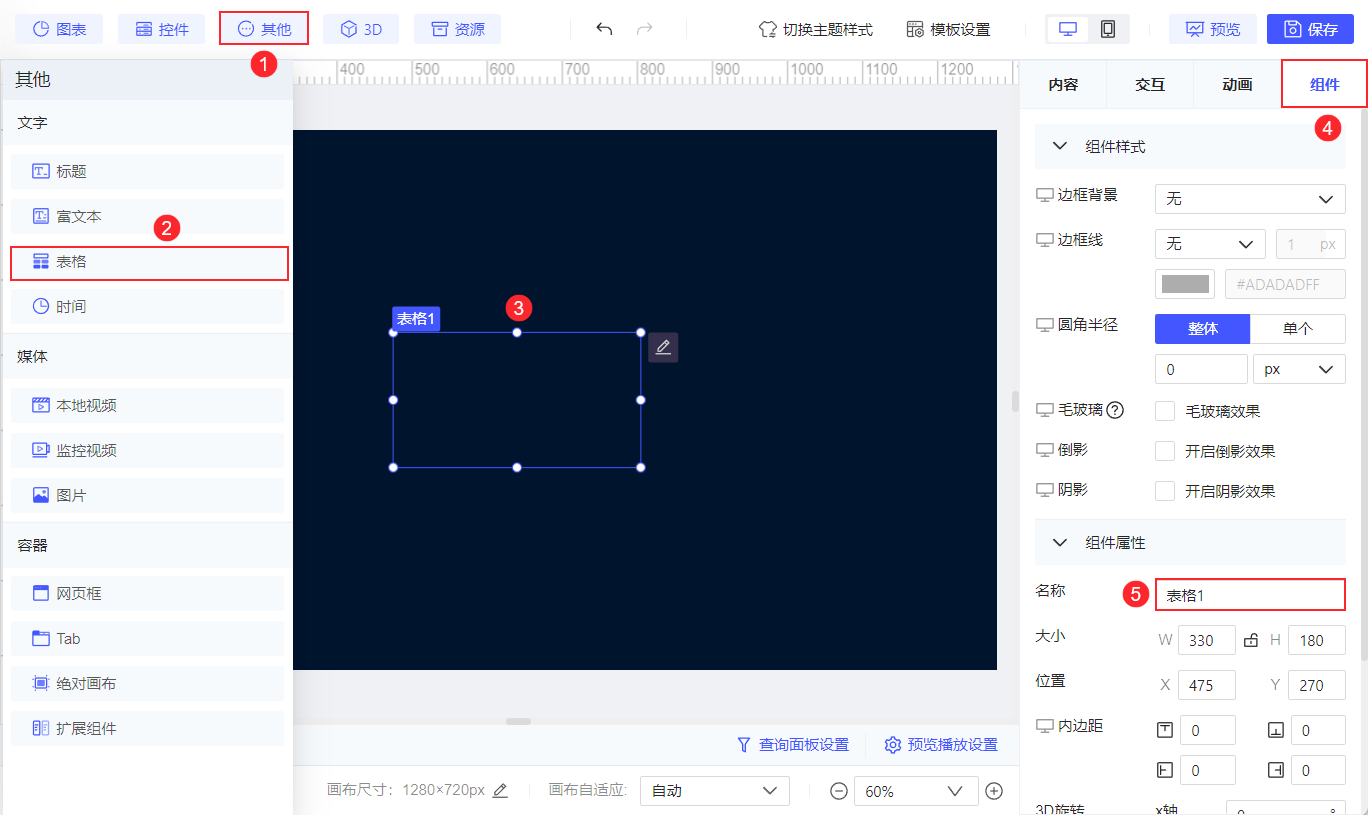Screen dimensions: 1368x815
Task: Add a 富文本 rich text component
Action: tap(147, 216)
